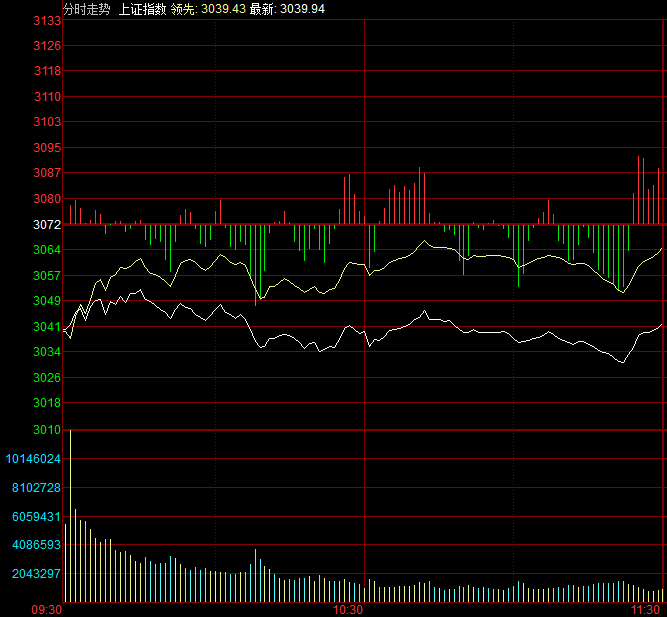Click the tallest yellow opening volume bar
667x617 pixels.
(x=70, y=515)
